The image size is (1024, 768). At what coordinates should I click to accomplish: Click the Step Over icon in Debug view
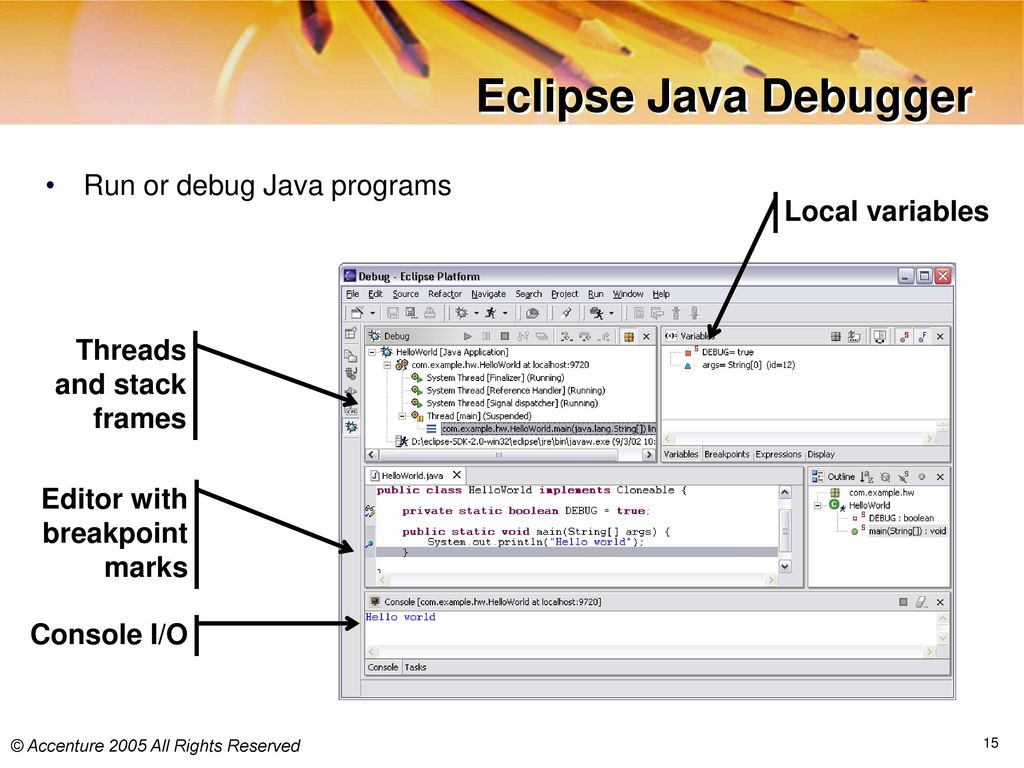pyautogui.click(x=585, y=336)
